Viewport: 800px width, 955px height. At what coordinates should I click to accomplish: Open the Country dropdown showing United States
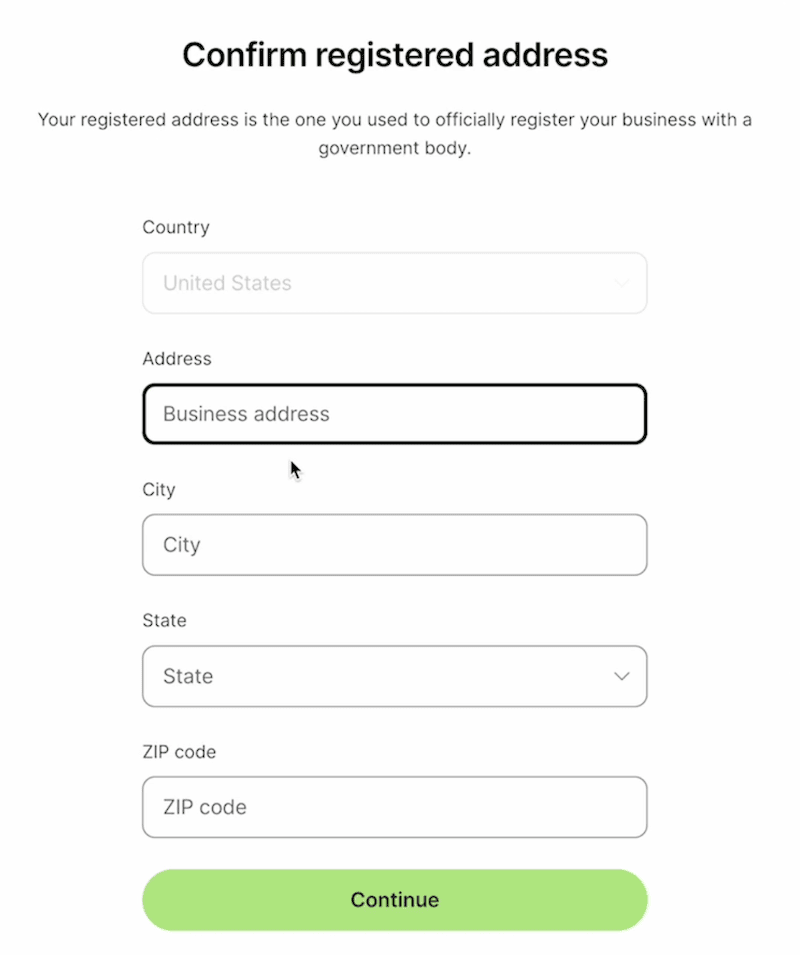[394, 283]
